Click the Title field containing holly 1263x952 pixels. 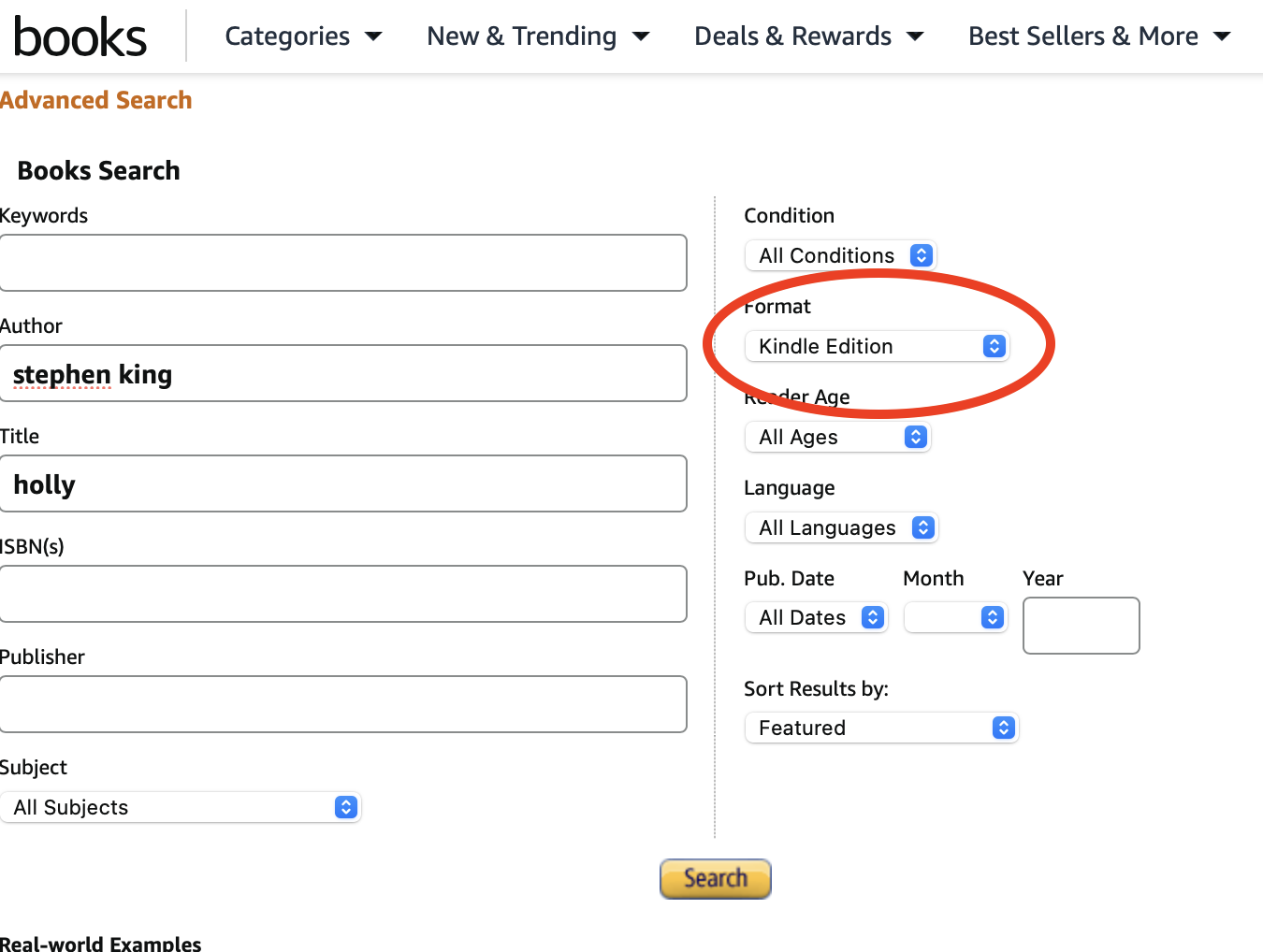click(343, 483)
